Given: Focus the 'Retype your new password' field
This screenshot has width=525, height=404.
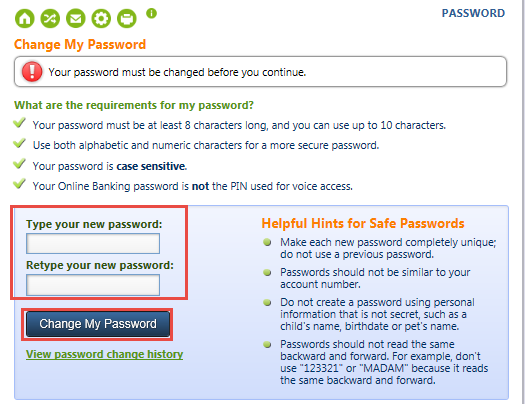Looking at the screenshot, I should (x=93, y=285).
